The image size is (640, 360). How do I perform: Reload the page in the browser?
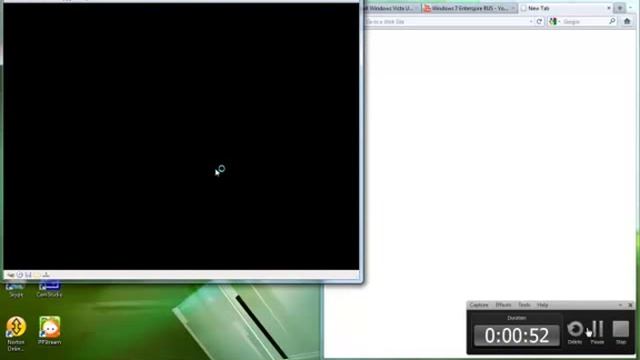coord(539,22)
